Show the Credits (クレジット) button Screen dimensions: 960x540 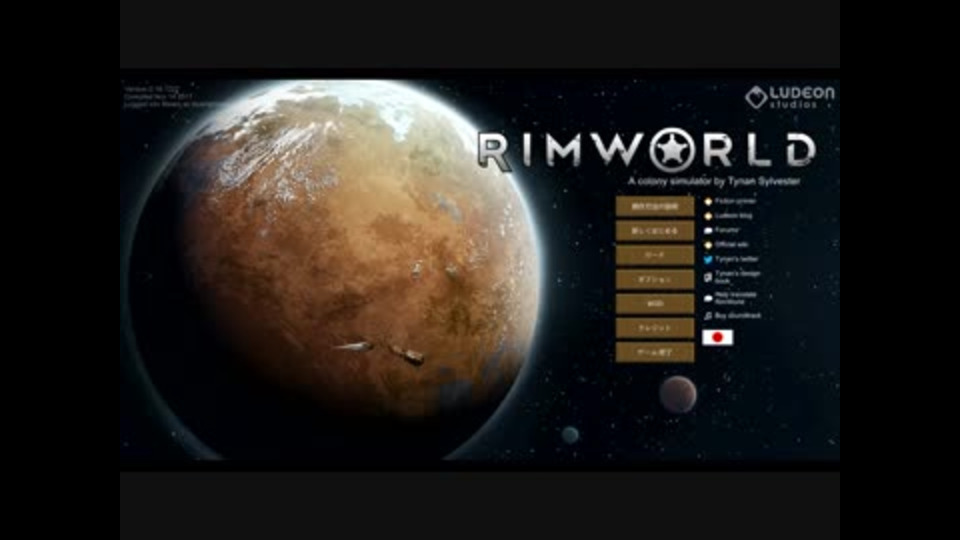click(x=654, y=328)
